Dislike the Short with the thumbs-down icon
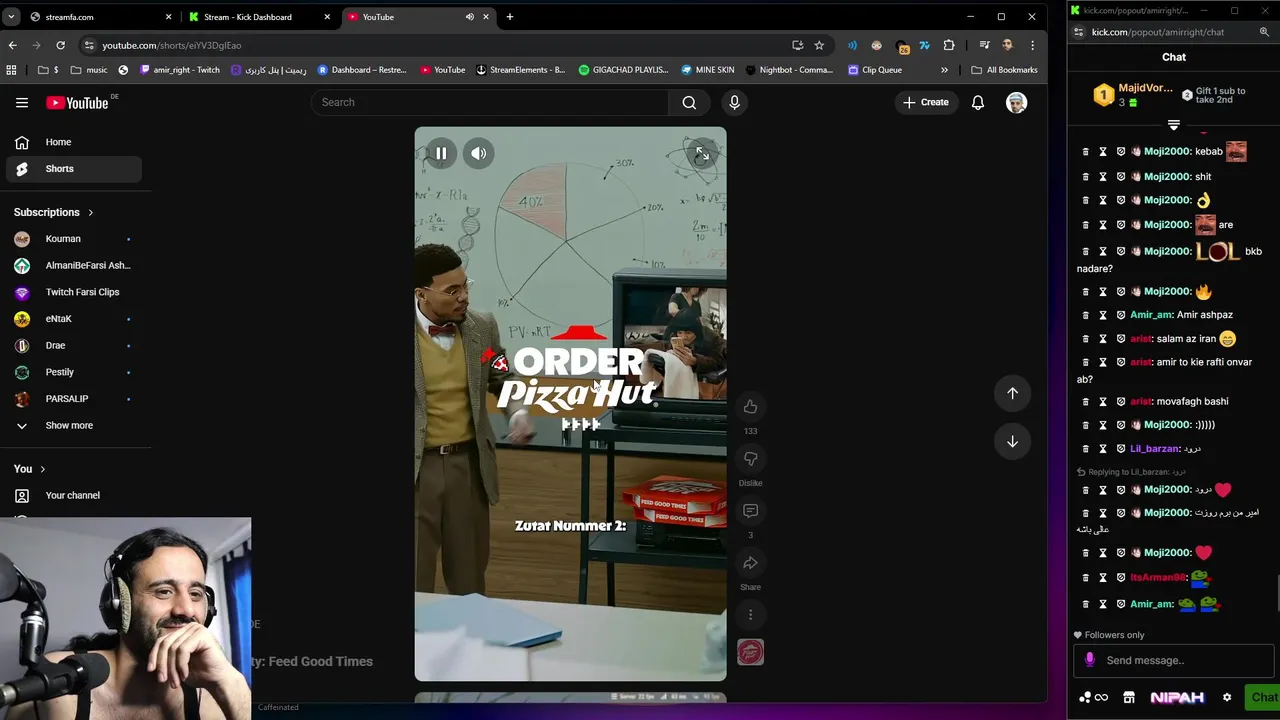Screen dimensions: 1280x720 pyautogui.click(x=750, y=458)
